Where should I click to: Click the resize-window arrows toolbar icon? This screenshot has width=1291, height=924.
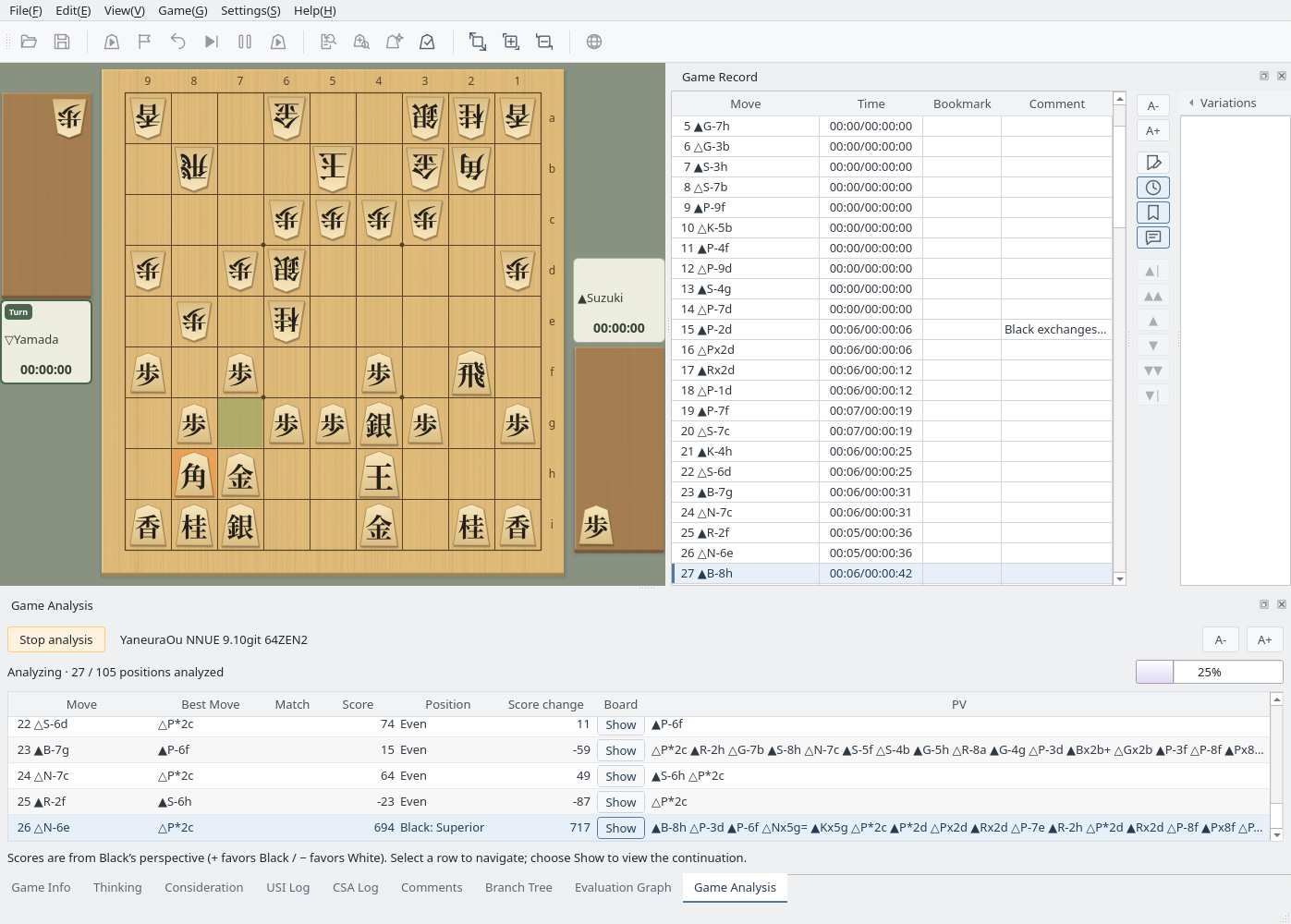[x=478, y=42]
